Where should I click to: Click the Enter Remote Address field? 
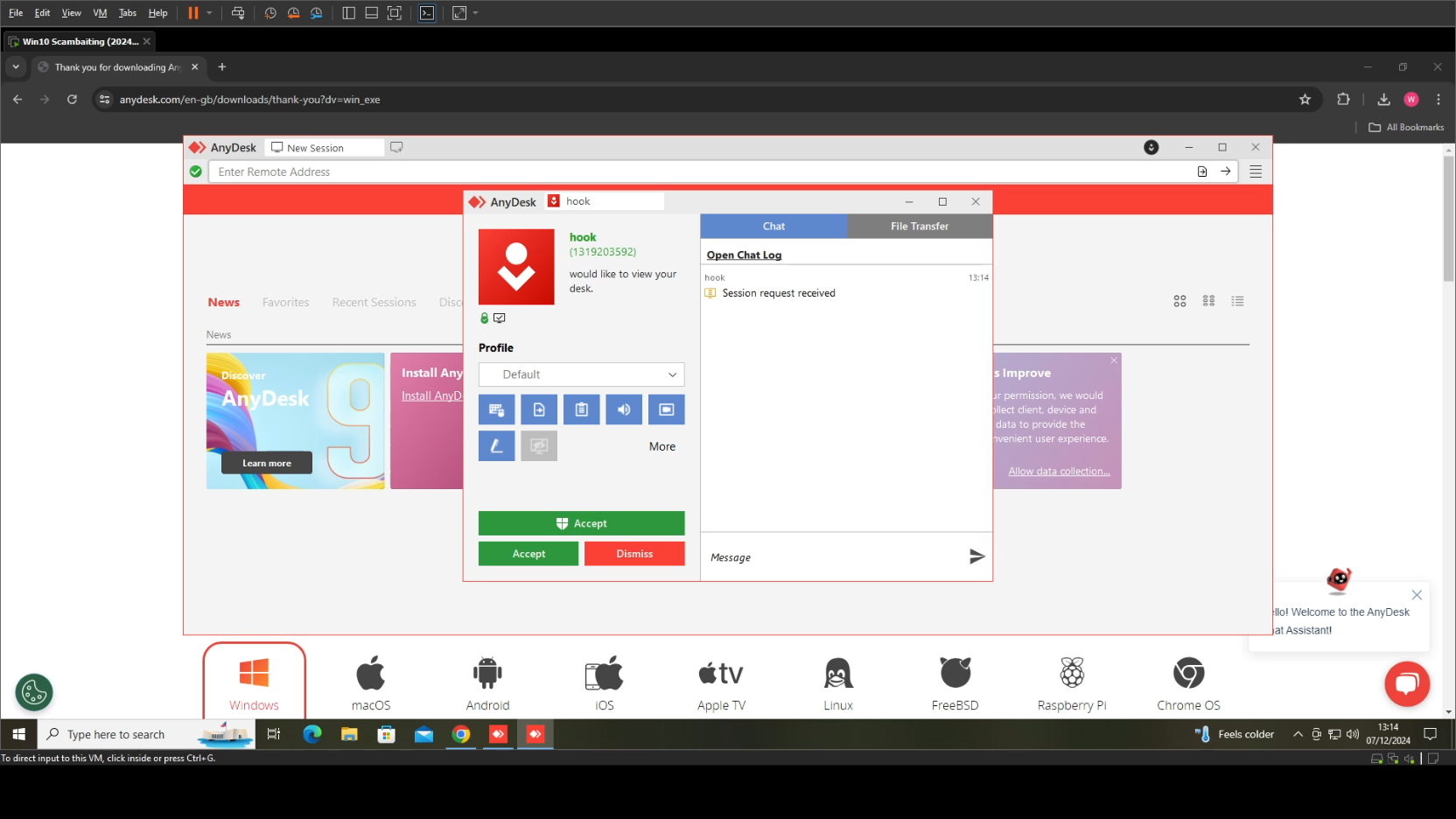coord(700,172)
